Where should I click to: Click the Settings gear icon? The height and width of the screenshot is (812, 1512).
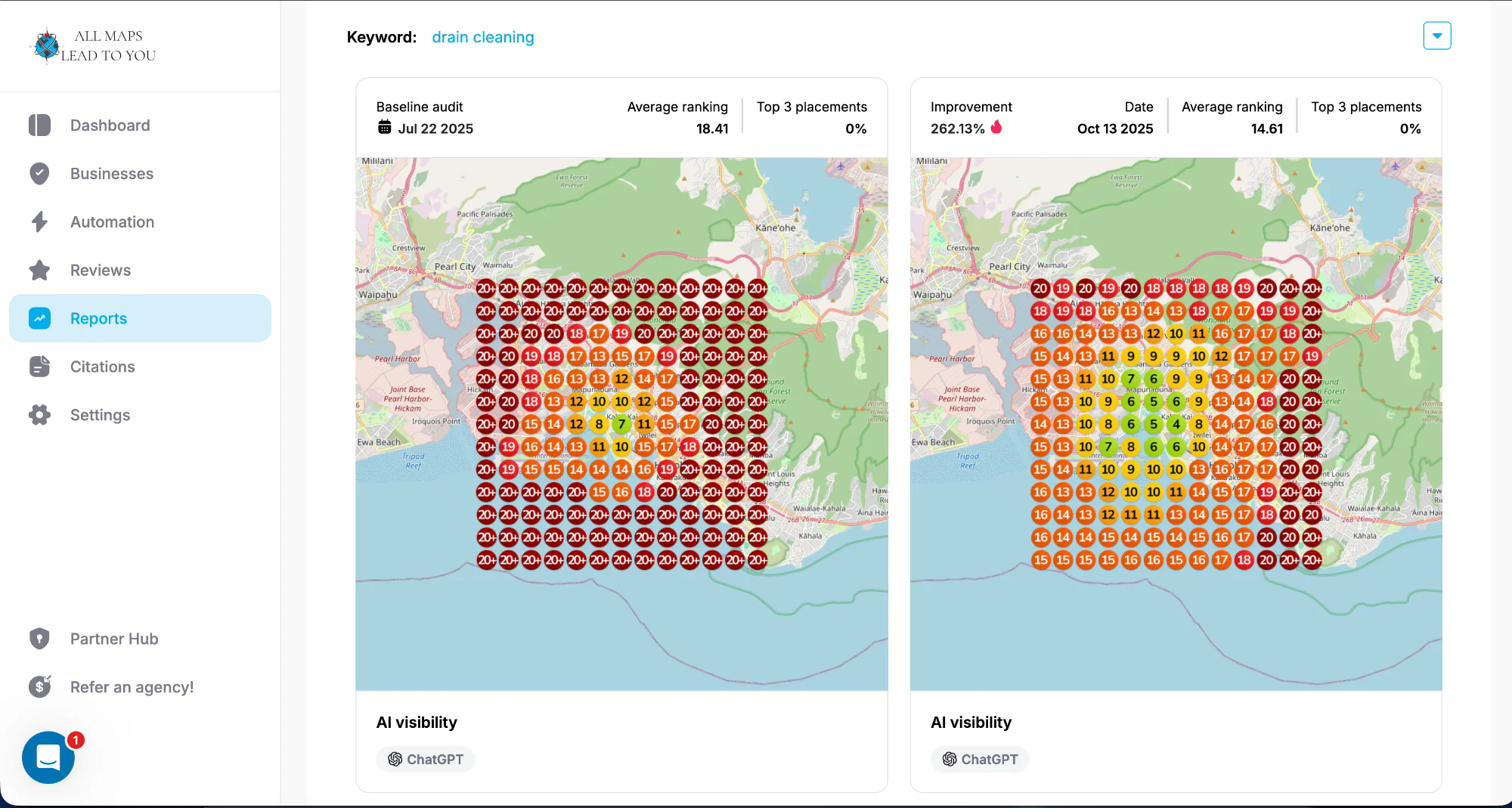pyautogui.click(x=39, y=415)
